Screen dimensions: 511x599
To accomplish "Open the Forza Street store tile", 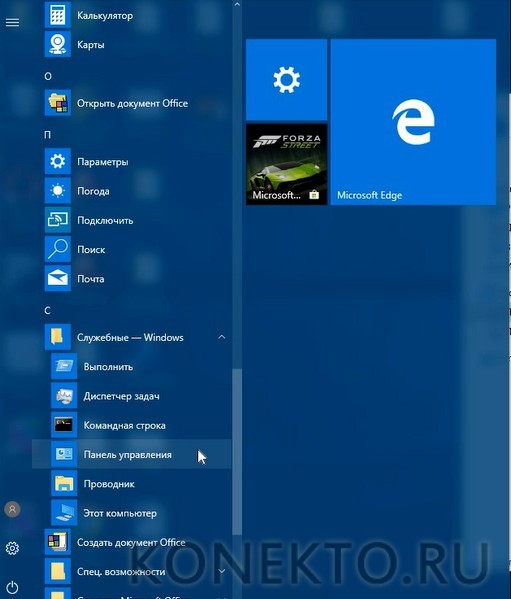I will coord(286,164).
